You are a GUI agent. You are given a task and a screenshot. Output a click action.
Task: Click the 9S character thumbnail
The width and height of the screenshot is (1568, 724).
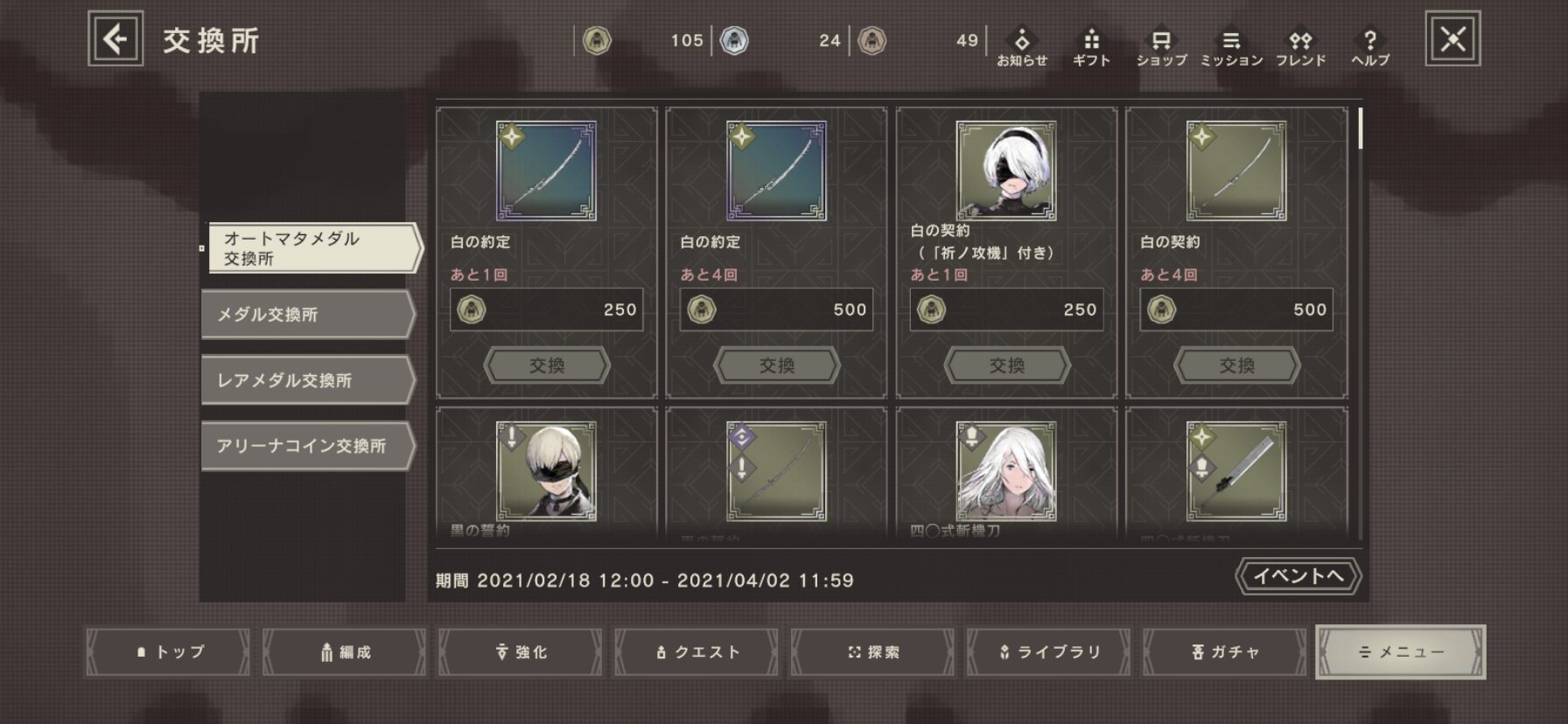(x=547, y=470)
